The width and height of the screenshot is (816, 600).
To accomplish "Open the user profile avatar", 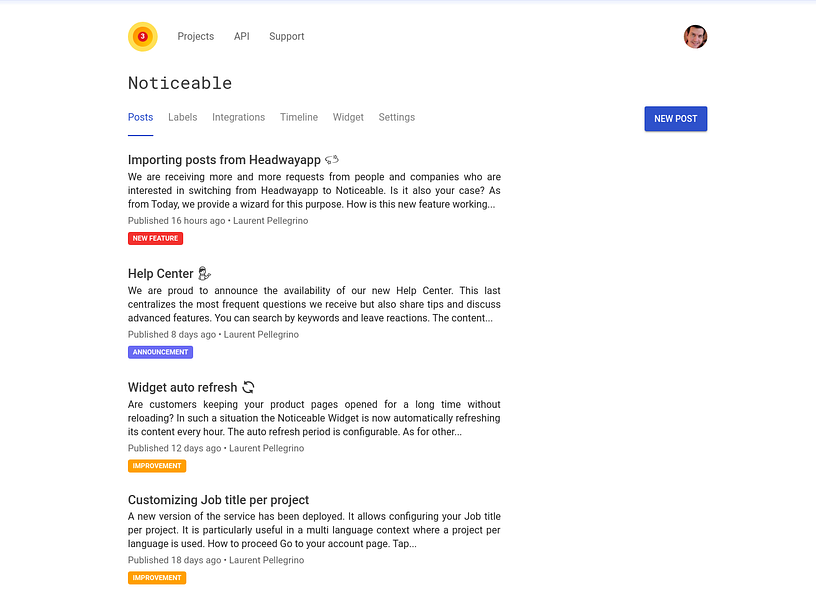I will click(695, 36).
